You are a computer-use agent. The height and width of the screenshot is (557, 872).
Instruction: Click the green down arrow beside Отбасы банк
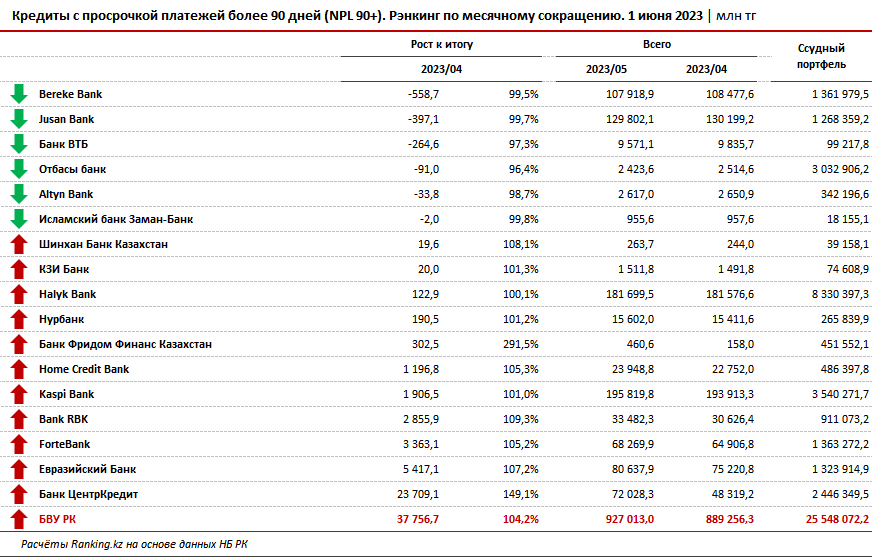pos(19,169)
